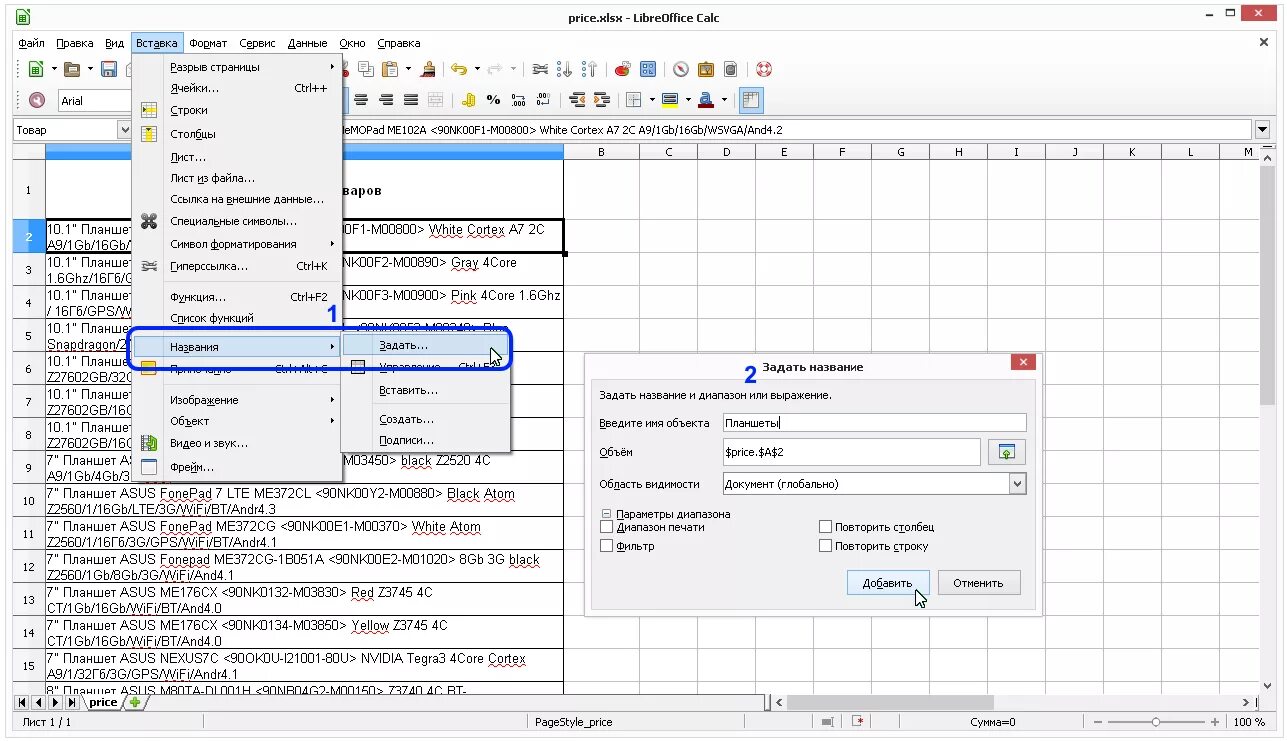The height and width of the screenshot is (741, 1287).
Task: Click the Shrink range button beside Объём
Action: (x=1007, y=452)
